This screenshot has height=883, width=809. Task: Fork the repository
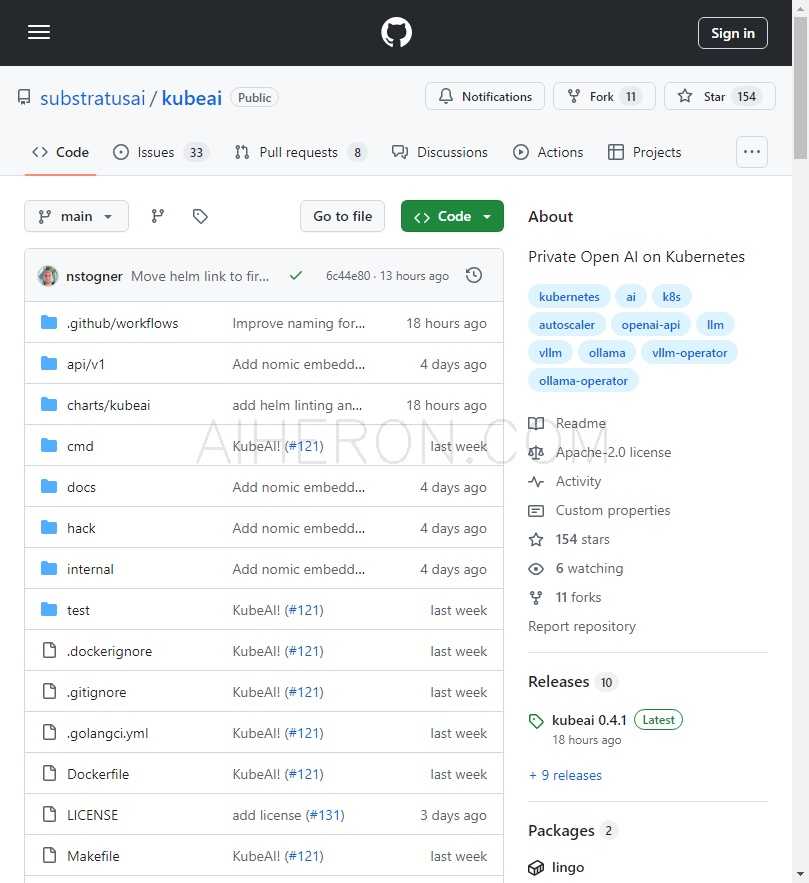point(603,96)
